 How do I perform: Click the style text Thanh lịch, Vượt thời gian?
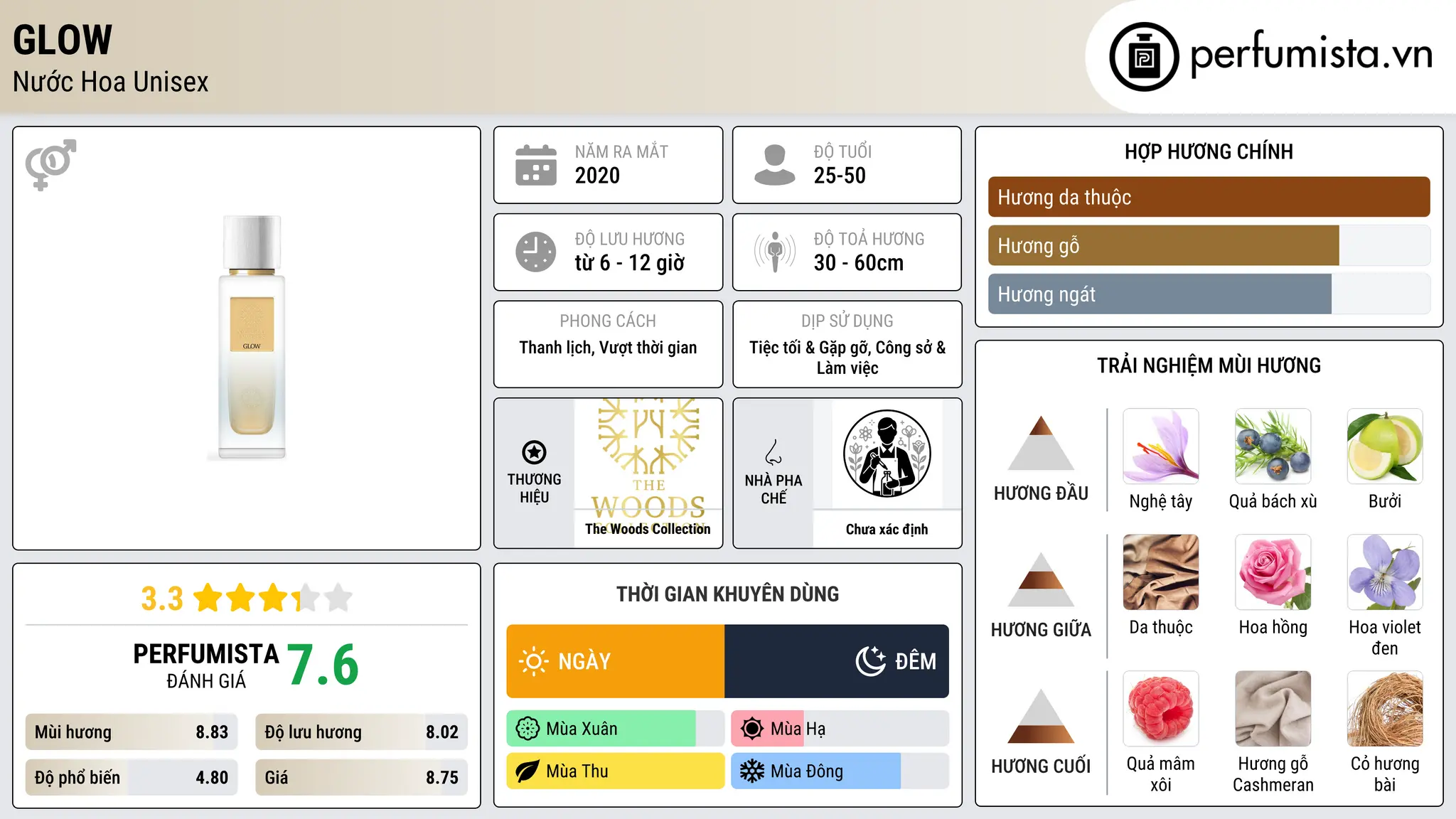tap(608, 348)
